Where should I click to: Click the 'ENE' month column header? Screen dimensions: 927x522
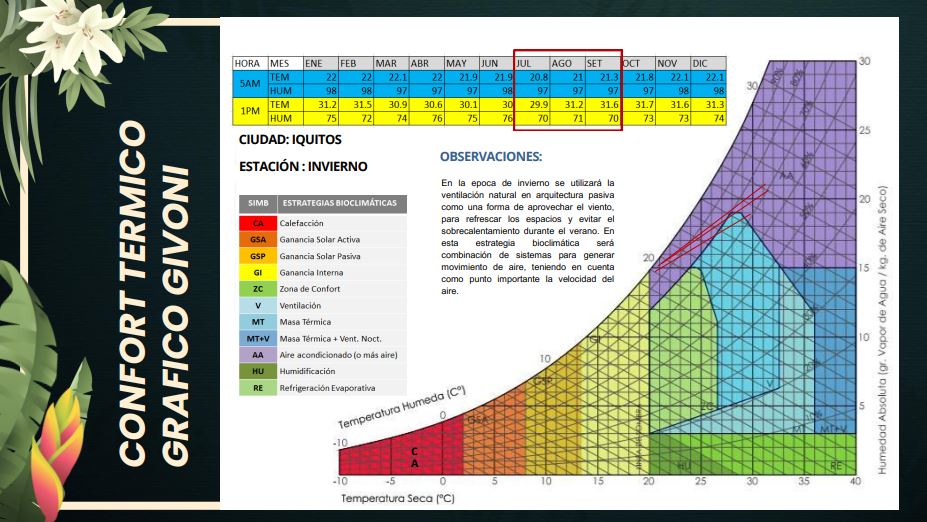pos(320,63)
